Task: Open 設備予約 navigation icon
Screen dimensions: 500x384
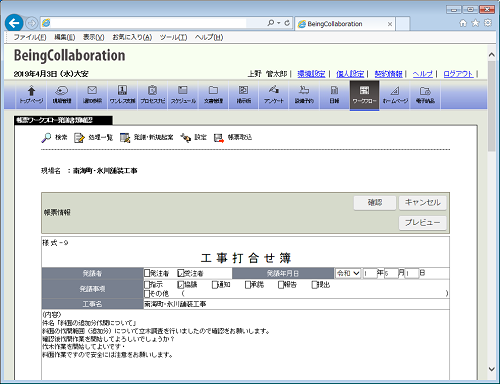Action: (x=304, y=95)
